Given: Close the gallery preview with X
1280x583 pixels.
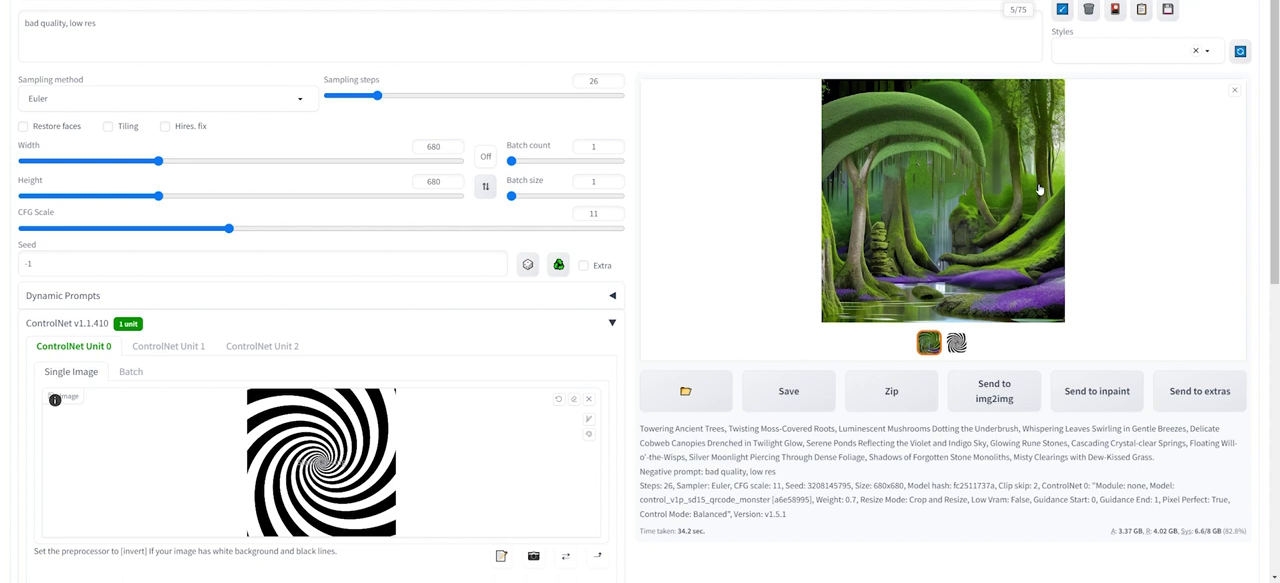Looking at the screenshot, I should tap(1235, 90).
